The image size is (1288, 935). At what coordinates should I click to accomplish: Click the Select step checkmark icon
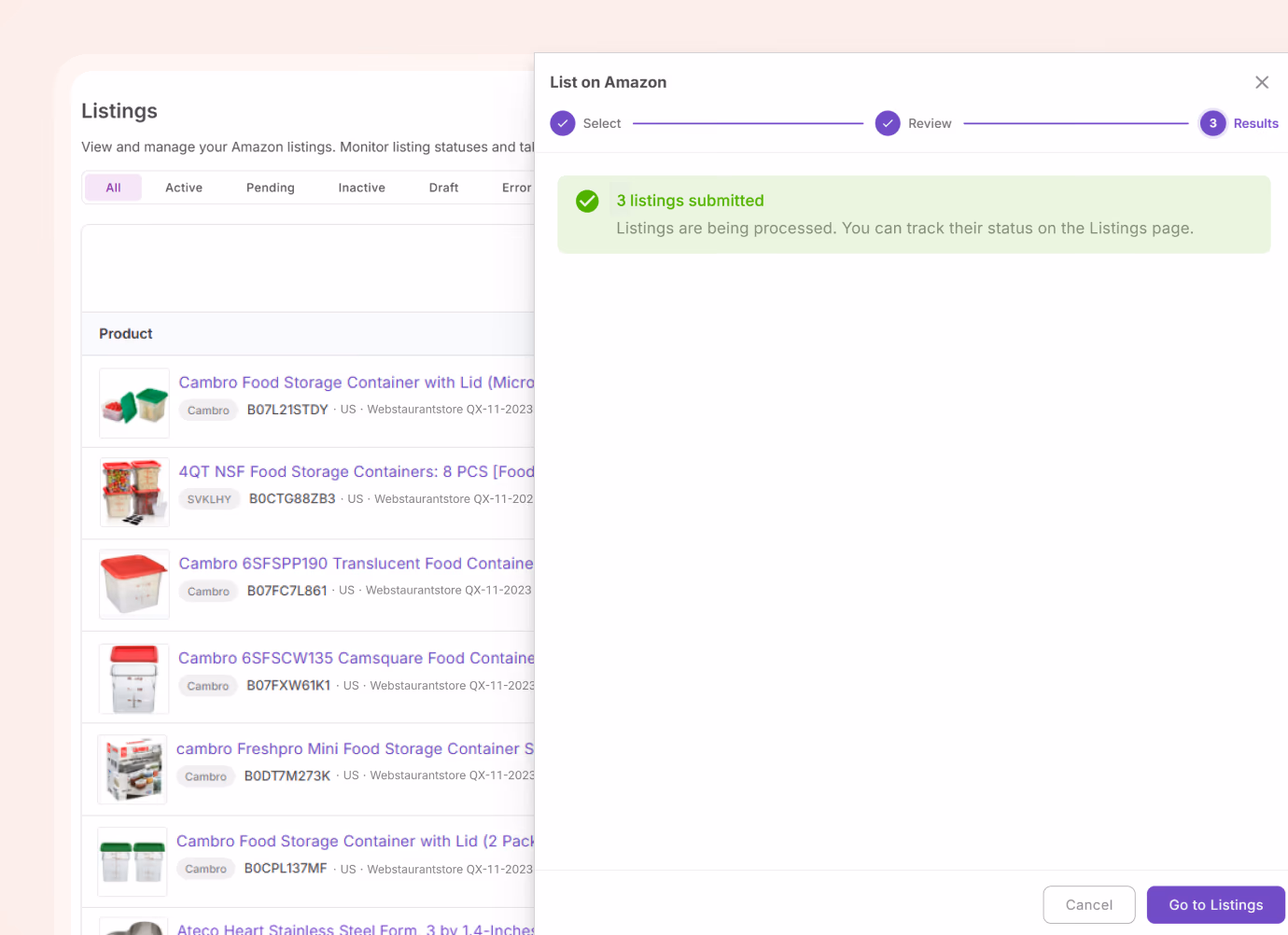tap(563, 123)
